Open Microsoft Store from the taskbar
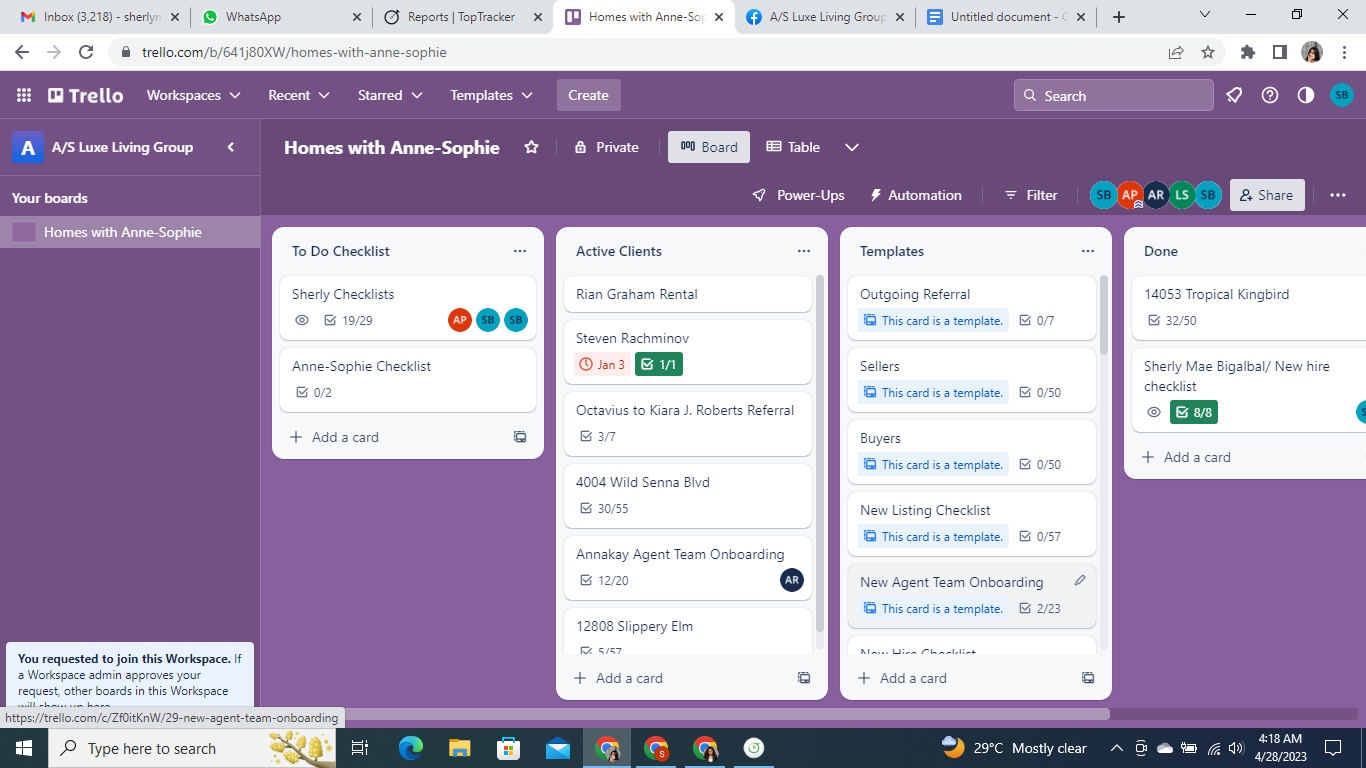Screen dimensions: 1366x768 (x=509, y=748)
